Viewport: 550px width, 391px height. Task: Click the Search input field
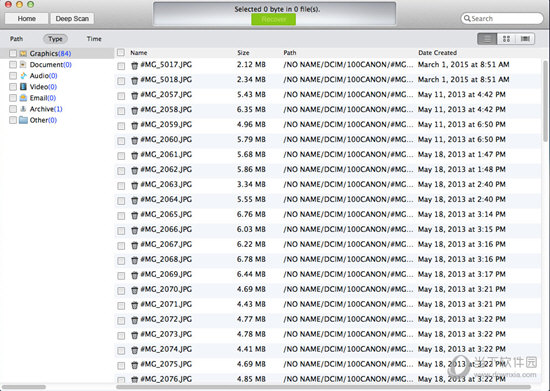pos(502,19)
